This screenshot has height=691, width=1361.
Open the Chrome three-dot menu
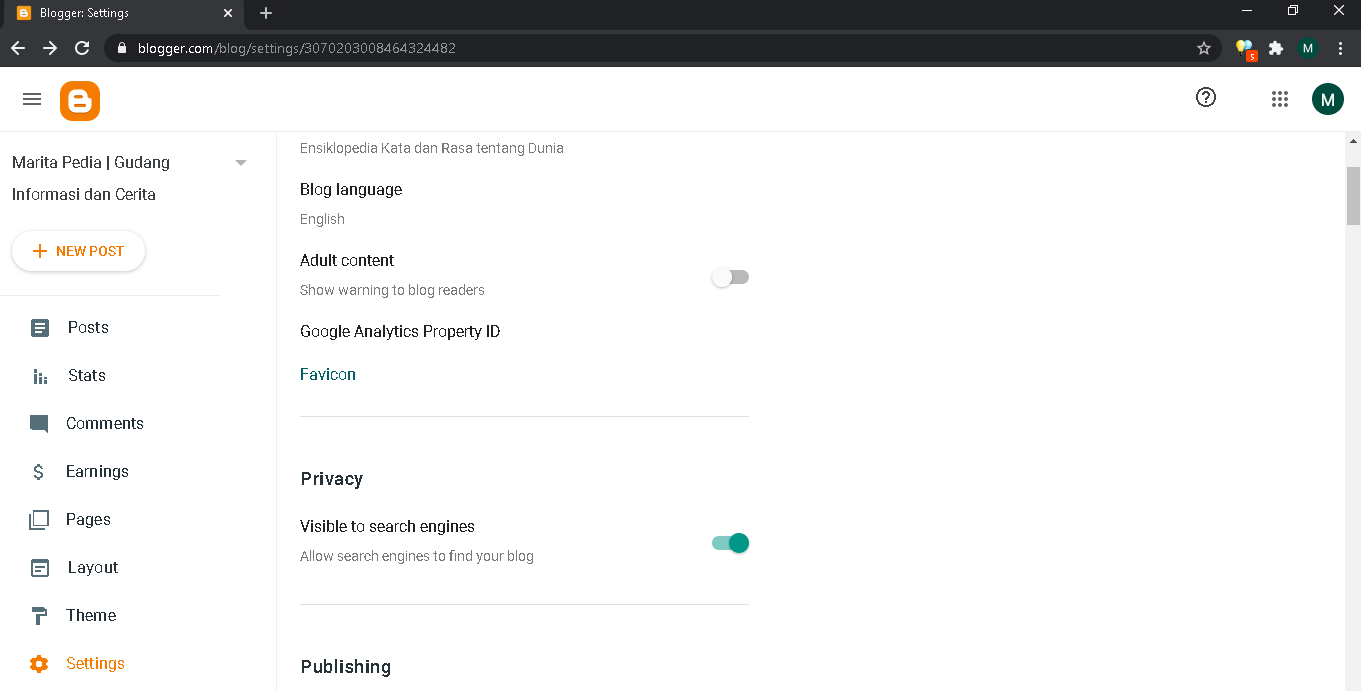pos(1340,48)
